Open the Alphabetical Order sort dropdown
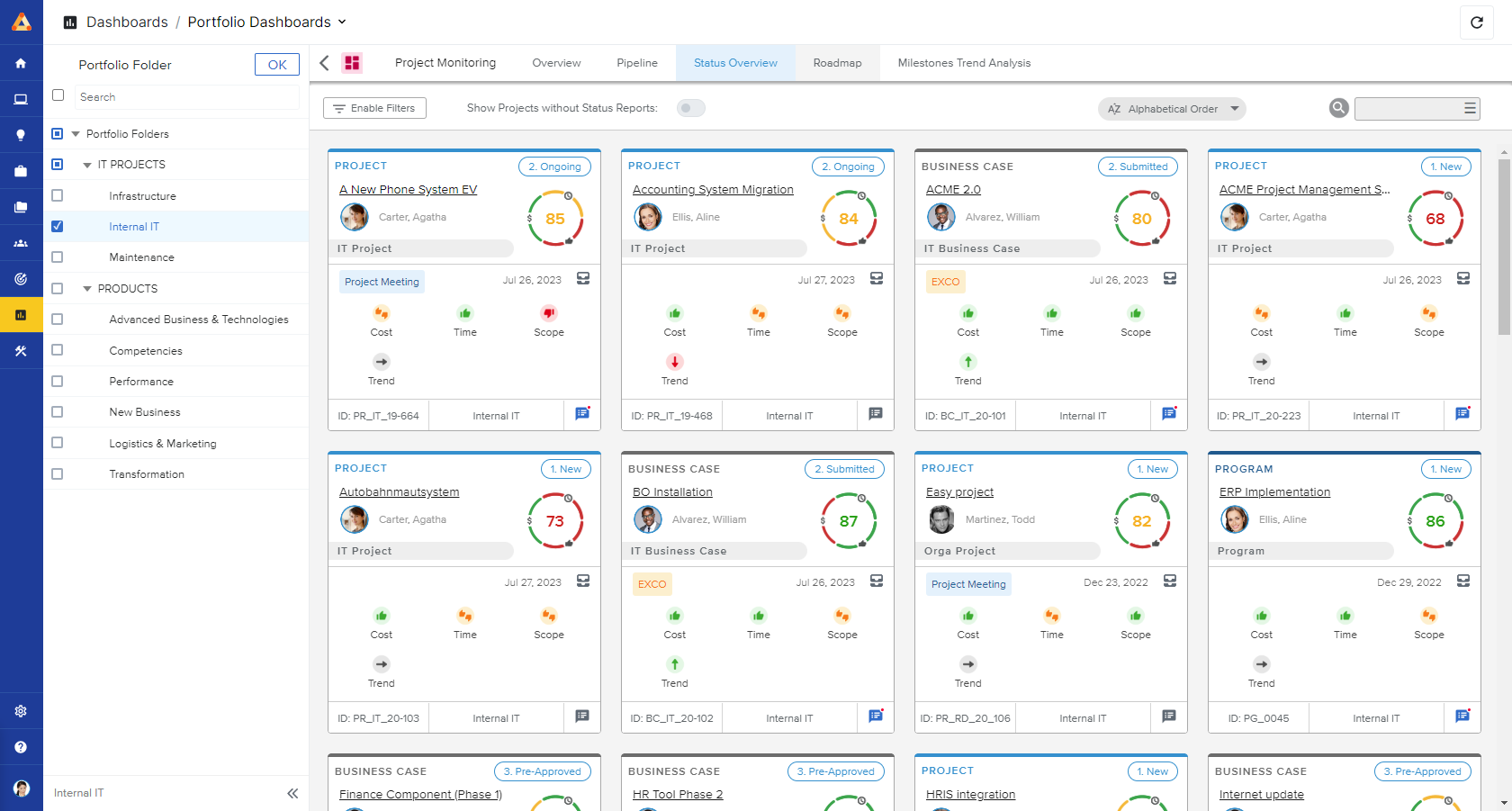 (x=1171, y=108)
